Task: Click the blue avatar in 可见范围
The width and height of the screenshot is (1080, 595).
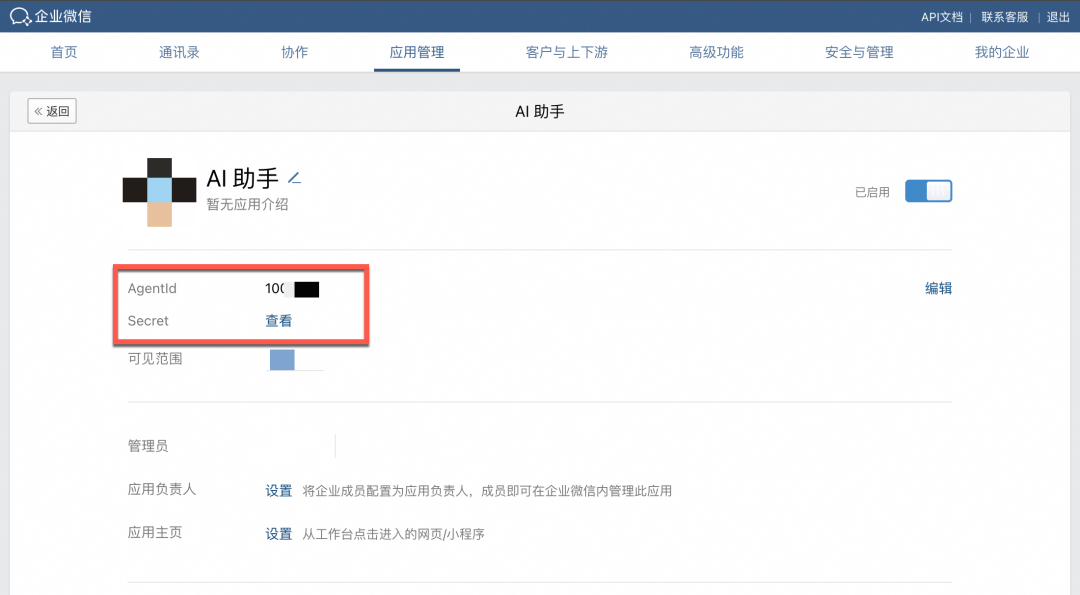Action: [282, 359]
